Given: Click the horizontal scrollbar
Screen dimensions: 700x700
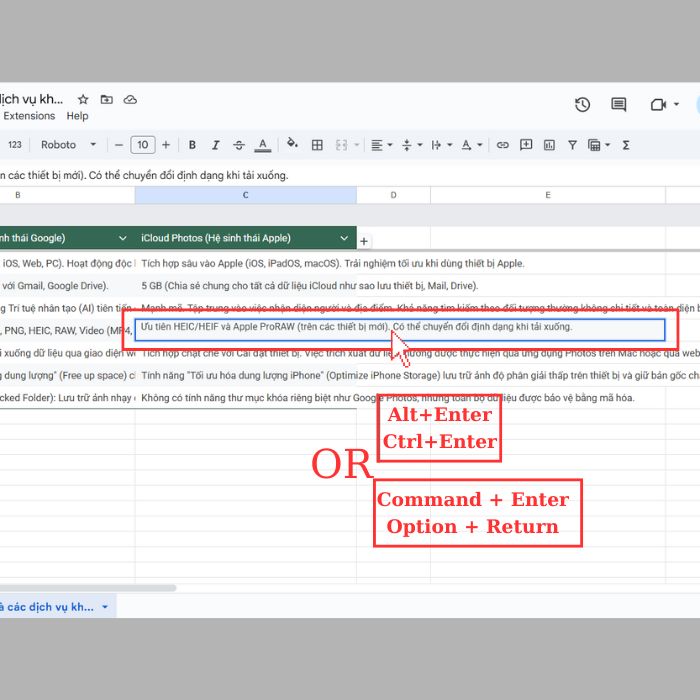Looking at the screenshot, I should [88, 588].
